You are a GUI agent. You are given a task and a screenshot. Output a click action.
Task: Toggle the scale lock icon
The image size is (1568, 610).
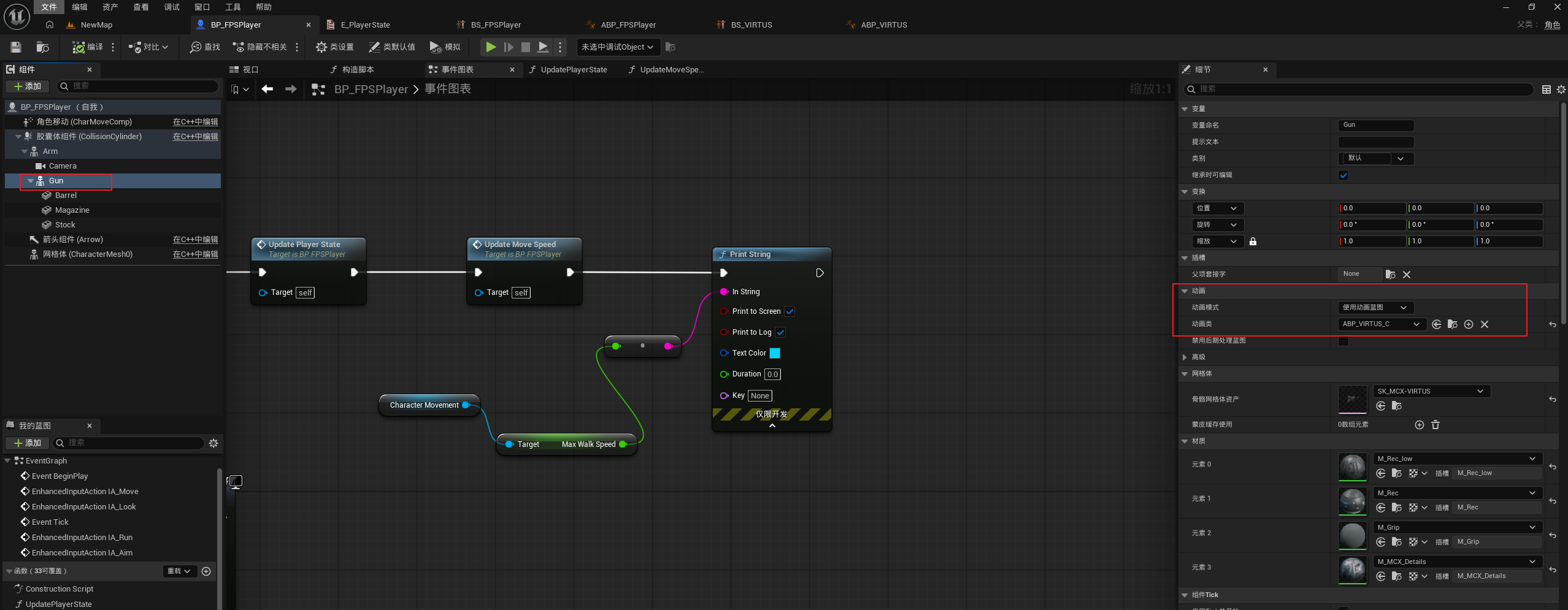click(1253, 242)
